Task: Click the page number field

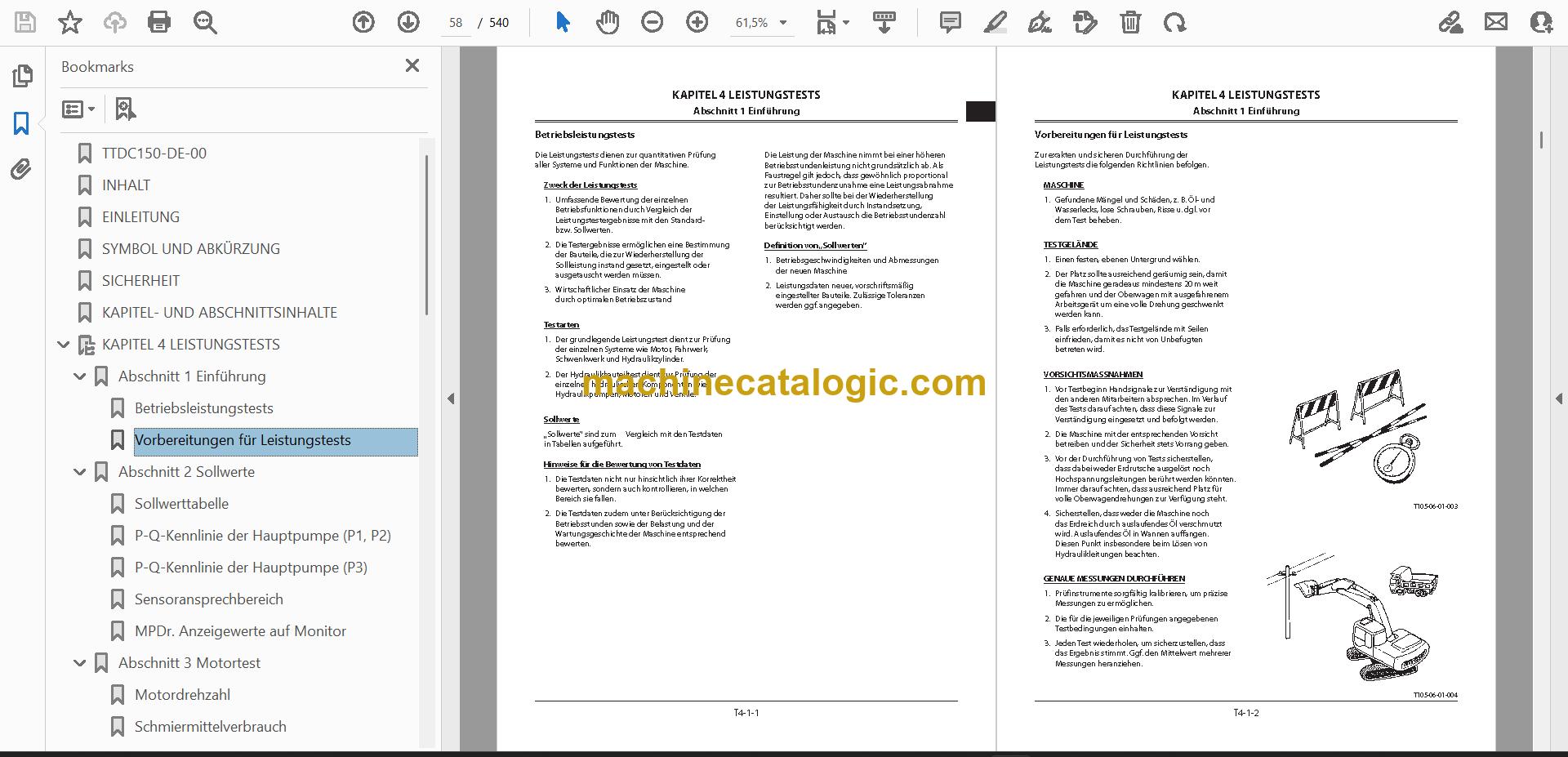Action: point(455,23)
